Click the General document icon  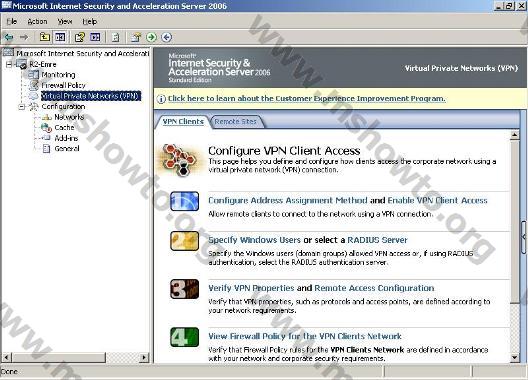click(x=46, y=149)
